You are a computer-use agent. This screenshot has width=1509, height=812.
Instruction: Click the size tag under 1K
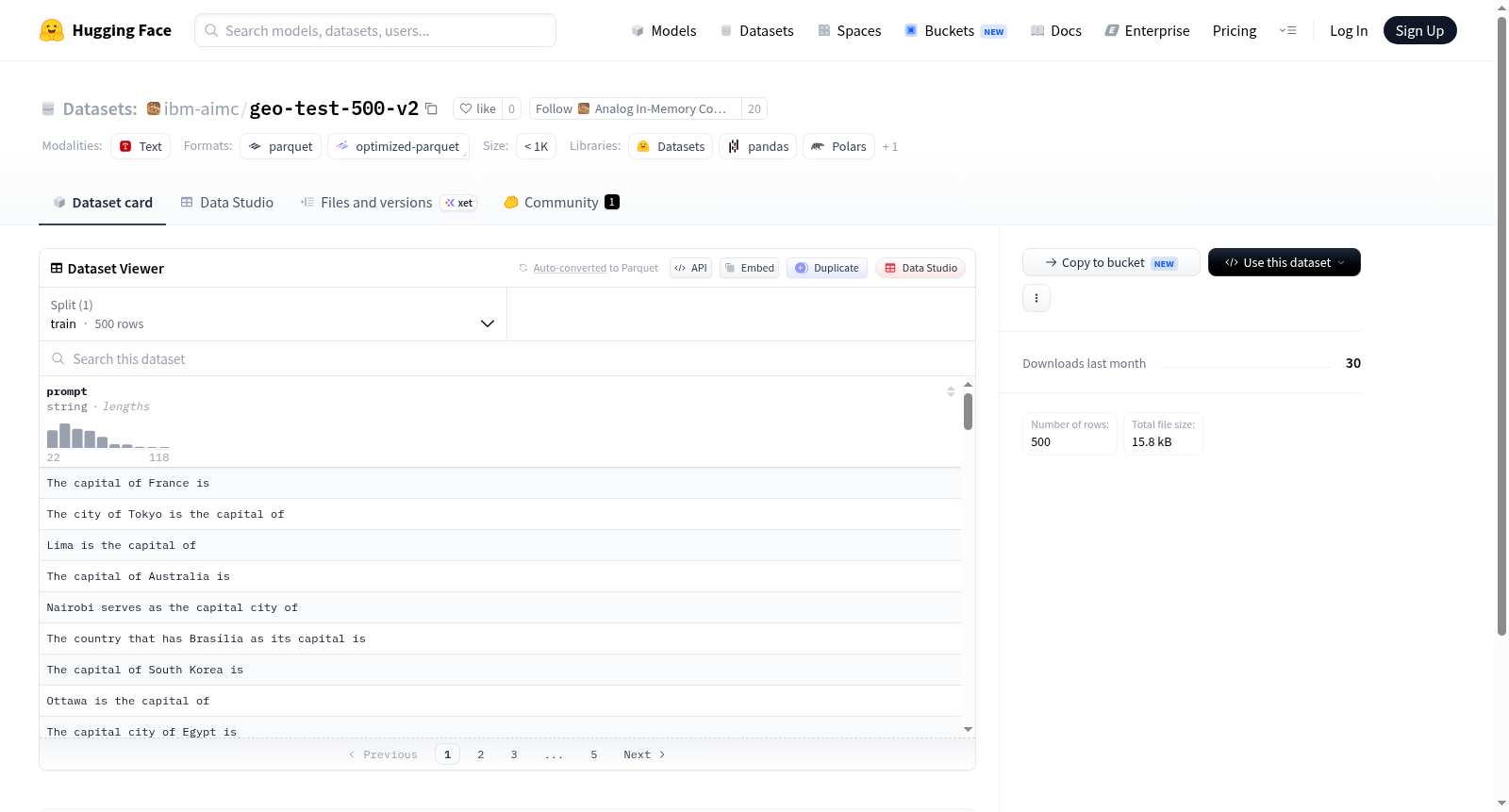click(x=536, y=146)
